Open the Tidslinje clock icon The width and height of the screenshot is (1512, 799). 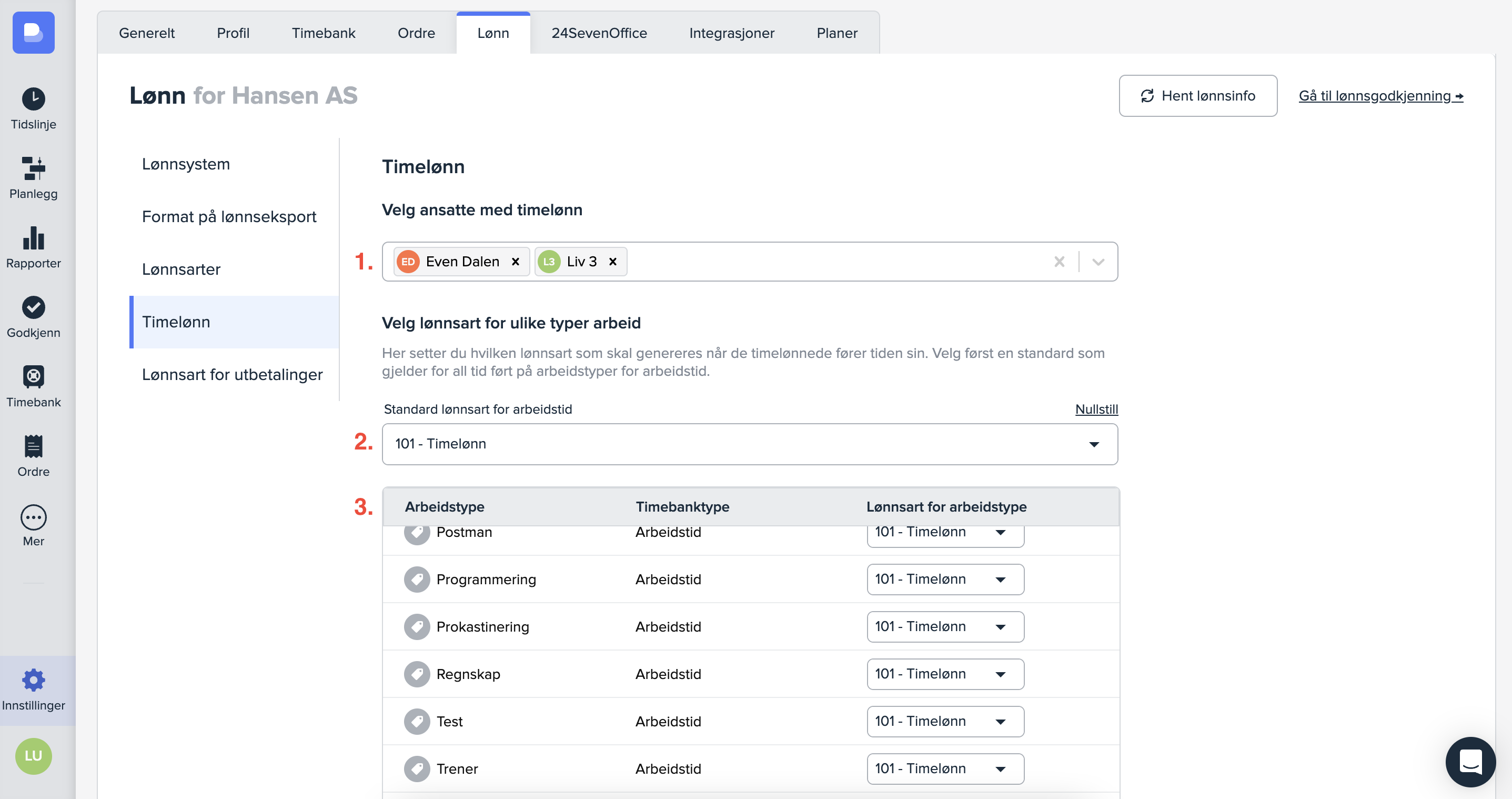pos(34,98)
